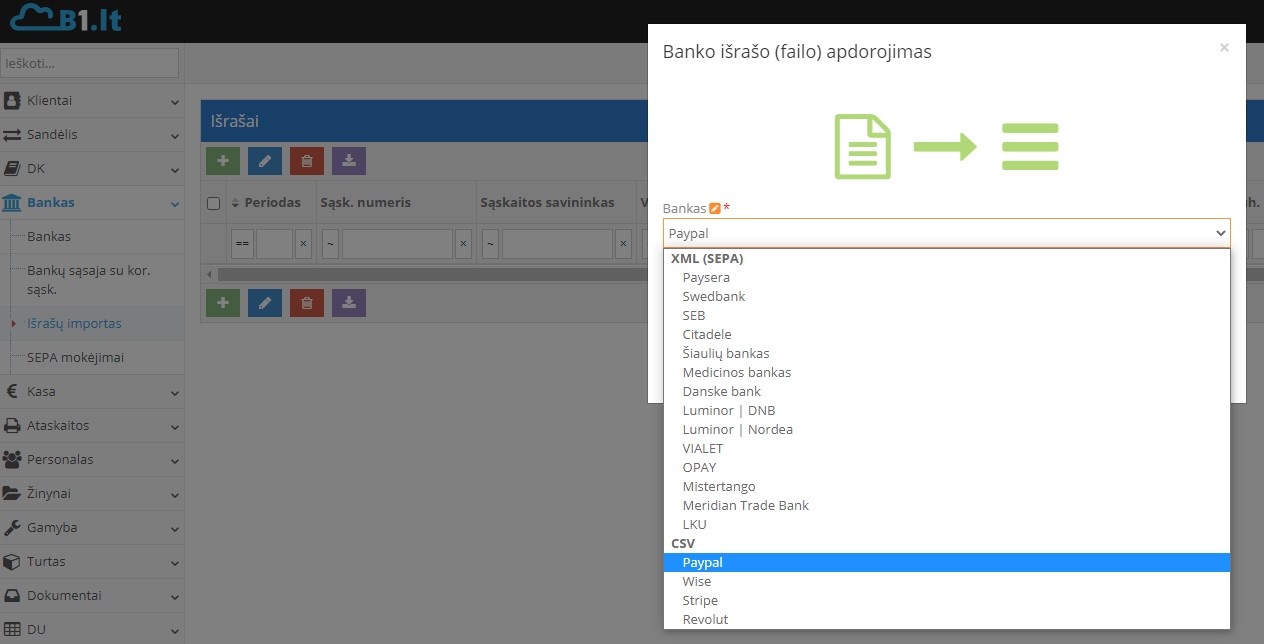Edit a statement using the blue pencil icon
Screen dimensions: 1264x644
264,160
